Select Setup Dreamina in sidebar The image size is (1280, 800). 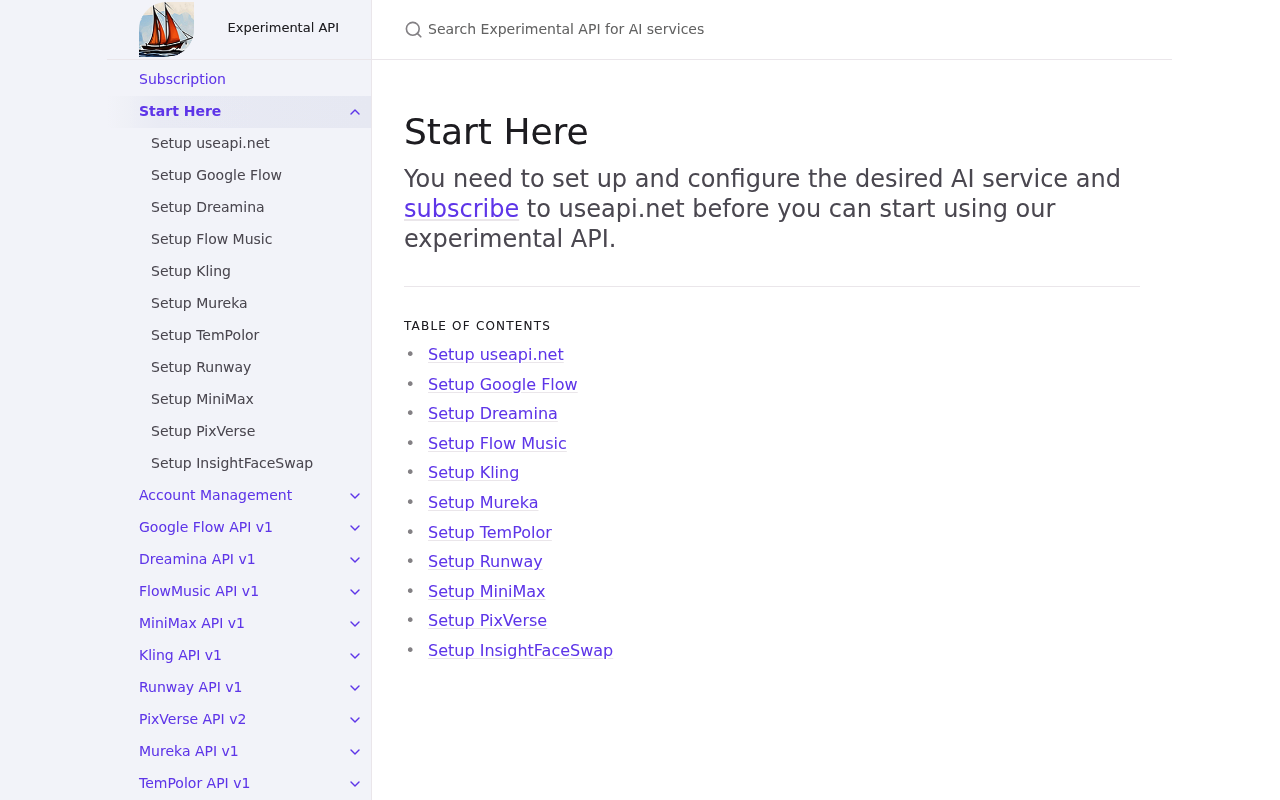(207, 207)
